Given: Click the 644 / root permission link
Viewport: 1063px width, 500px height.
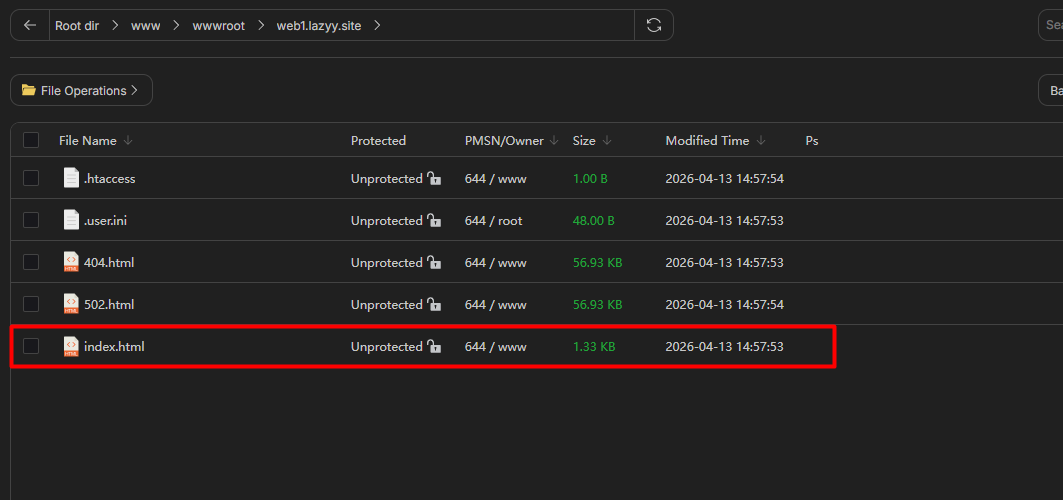Looking at the screenshot, I should pos(494,220).
